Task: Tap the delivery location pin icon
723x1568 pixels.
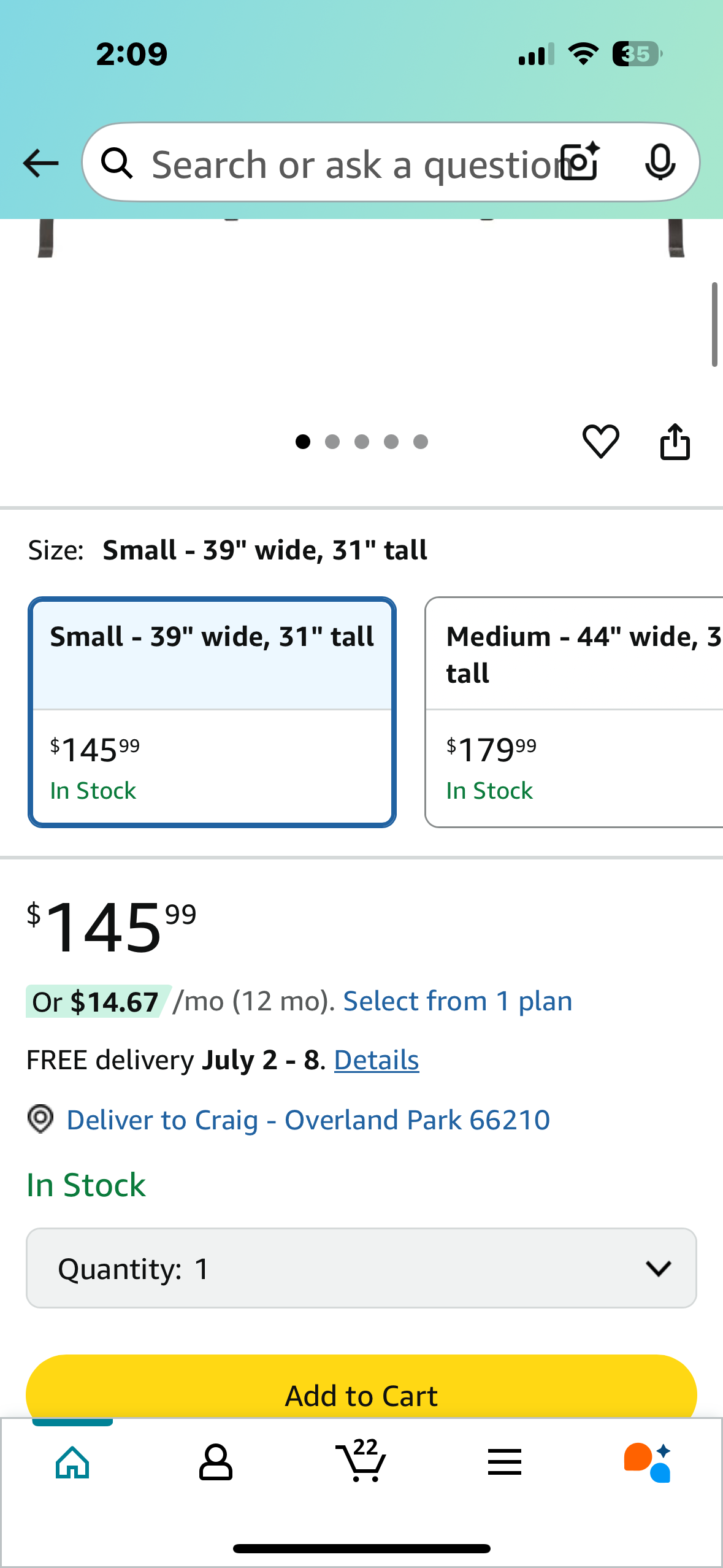Action: coord(40,1119)
